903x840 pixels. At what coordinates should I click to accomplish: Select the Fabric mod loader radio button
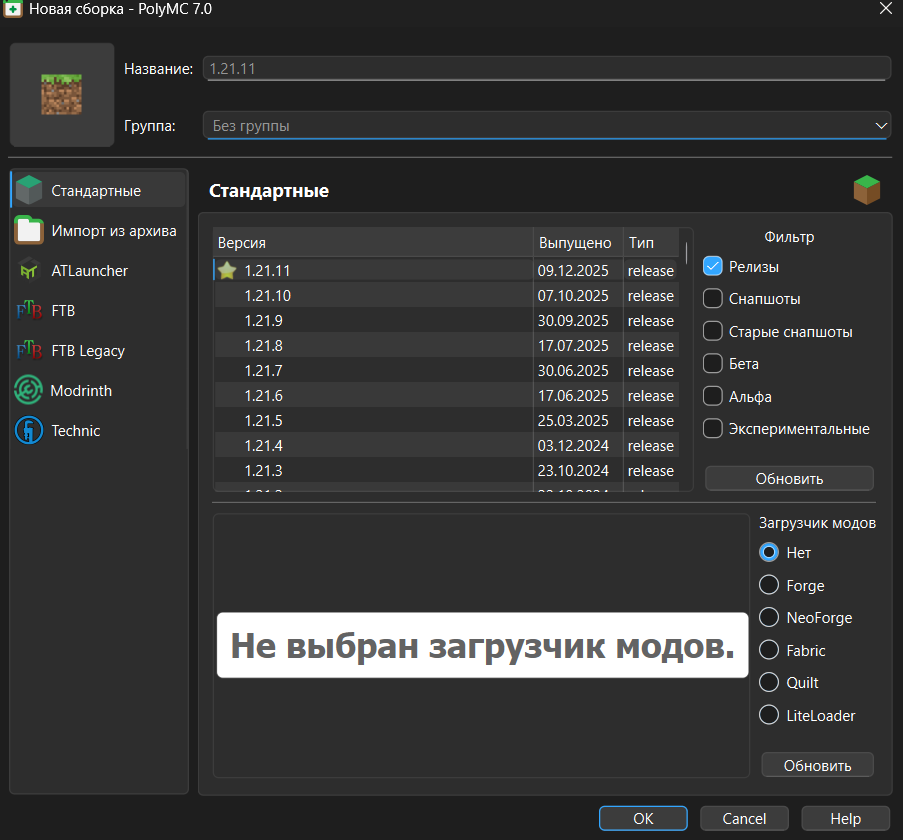point(769,650)
